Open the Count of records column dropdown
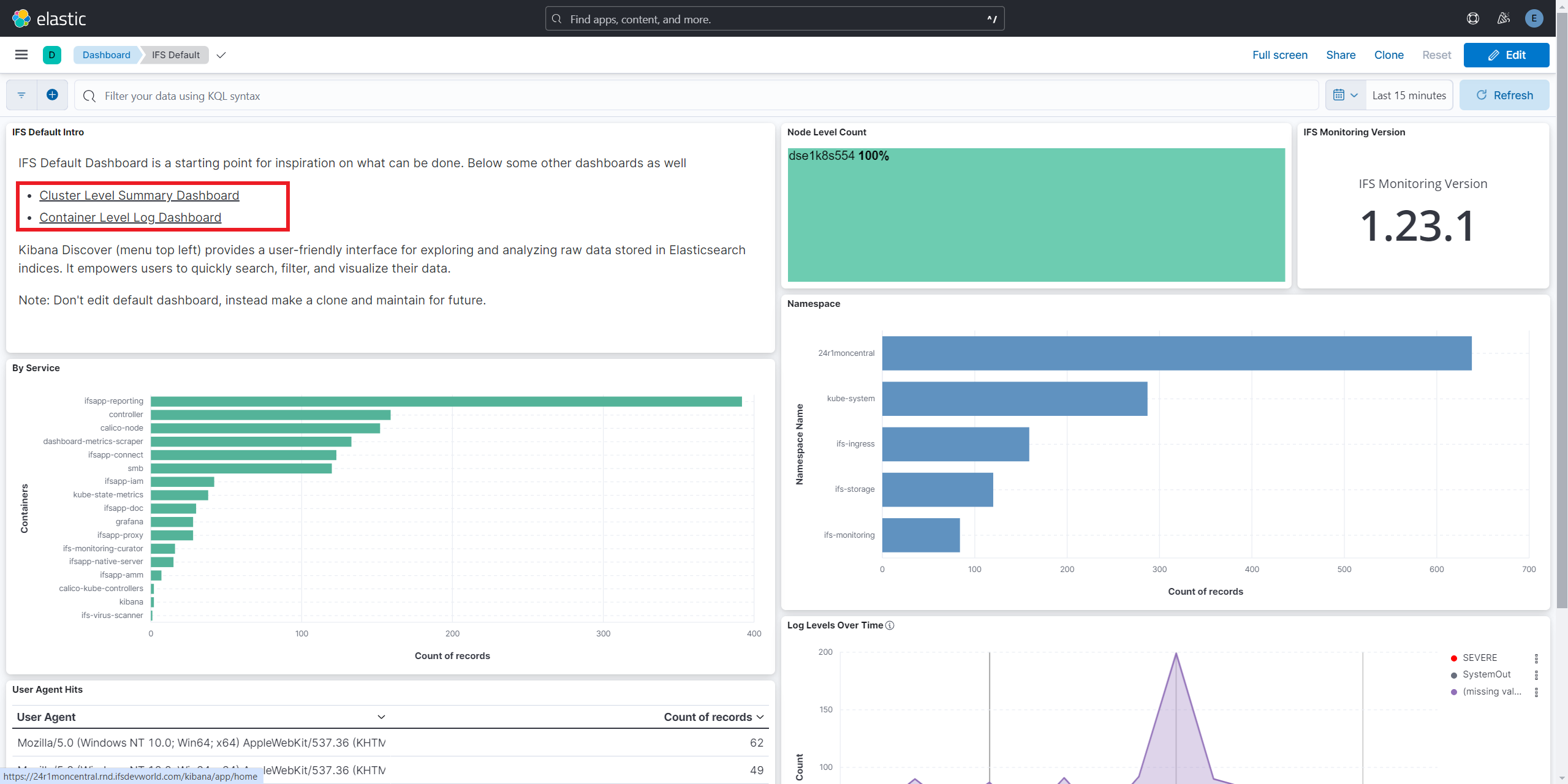 (x=760, y=717)
